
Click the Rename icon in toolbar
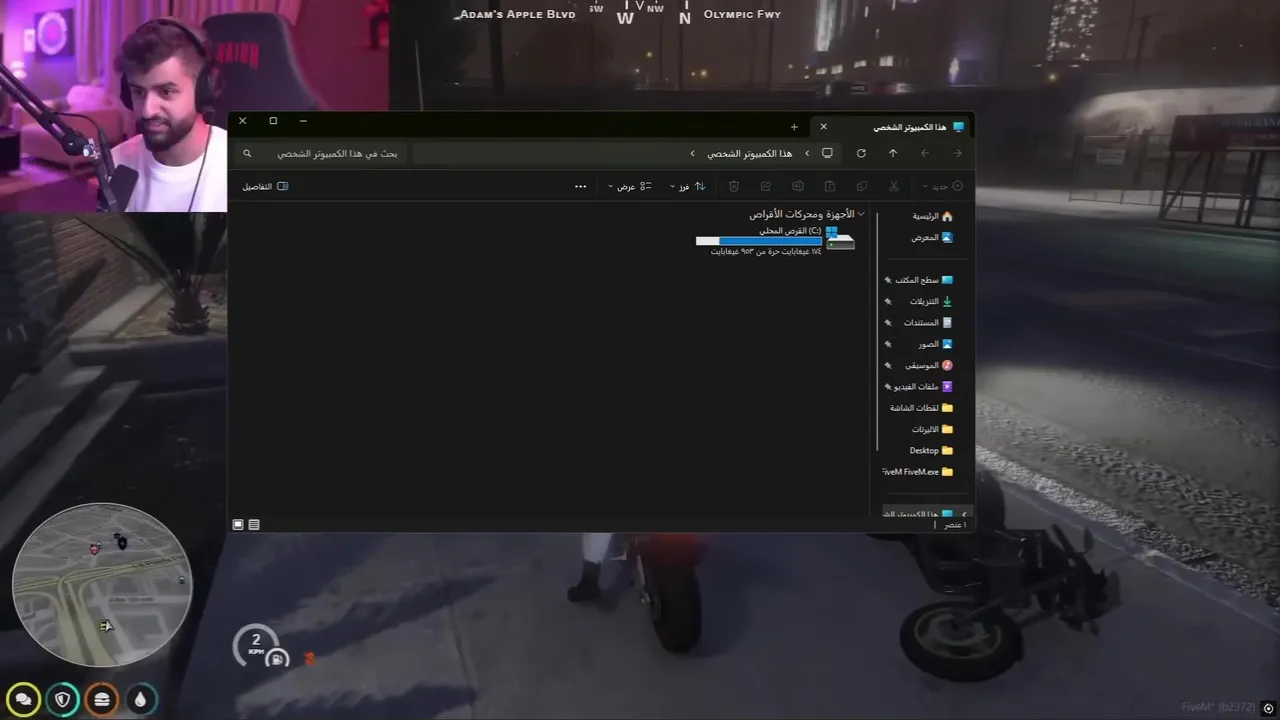pos(798,186)
